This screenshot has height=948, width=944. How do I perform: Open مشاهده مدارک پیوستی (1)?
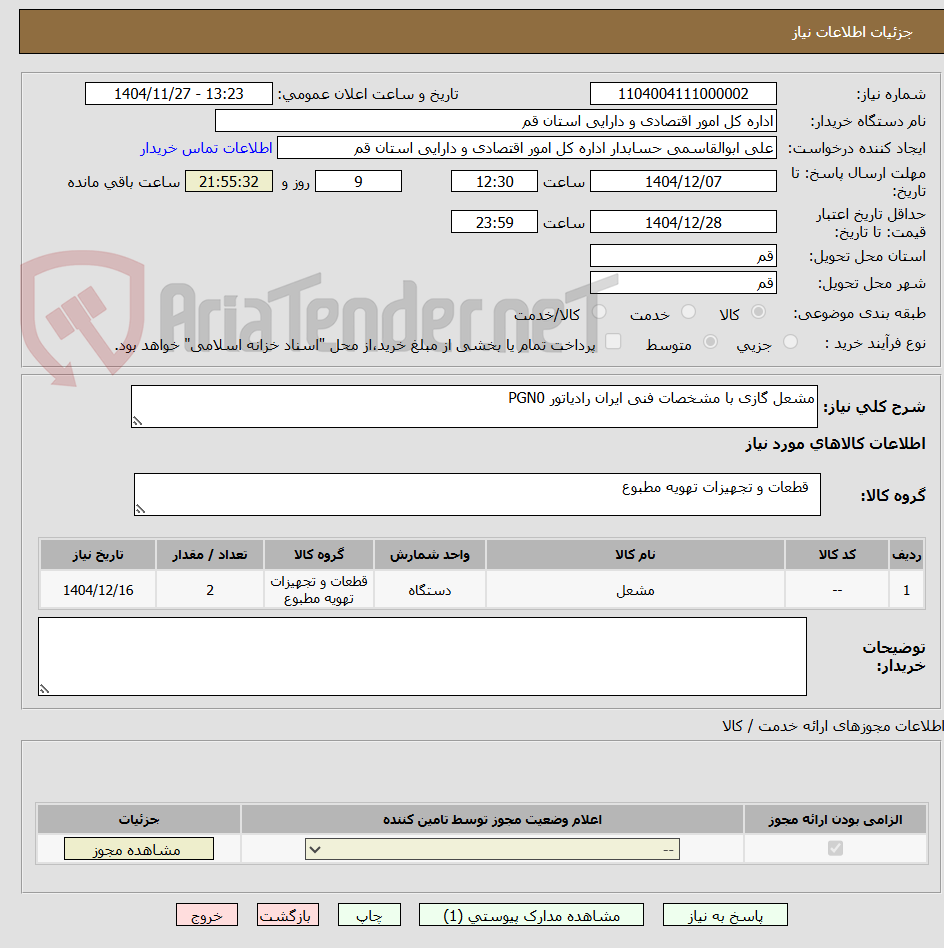tap(531, 915)
